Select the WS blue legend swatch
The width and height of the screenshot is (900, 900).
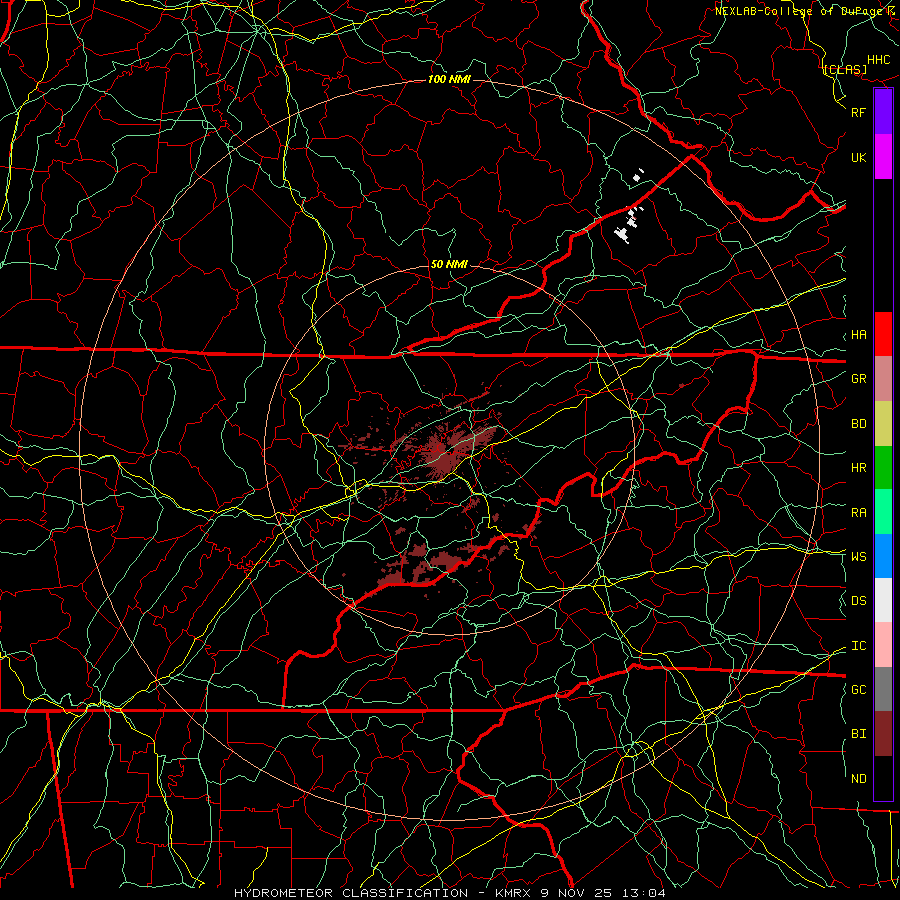pyautogui.click(x=883, y=556)
